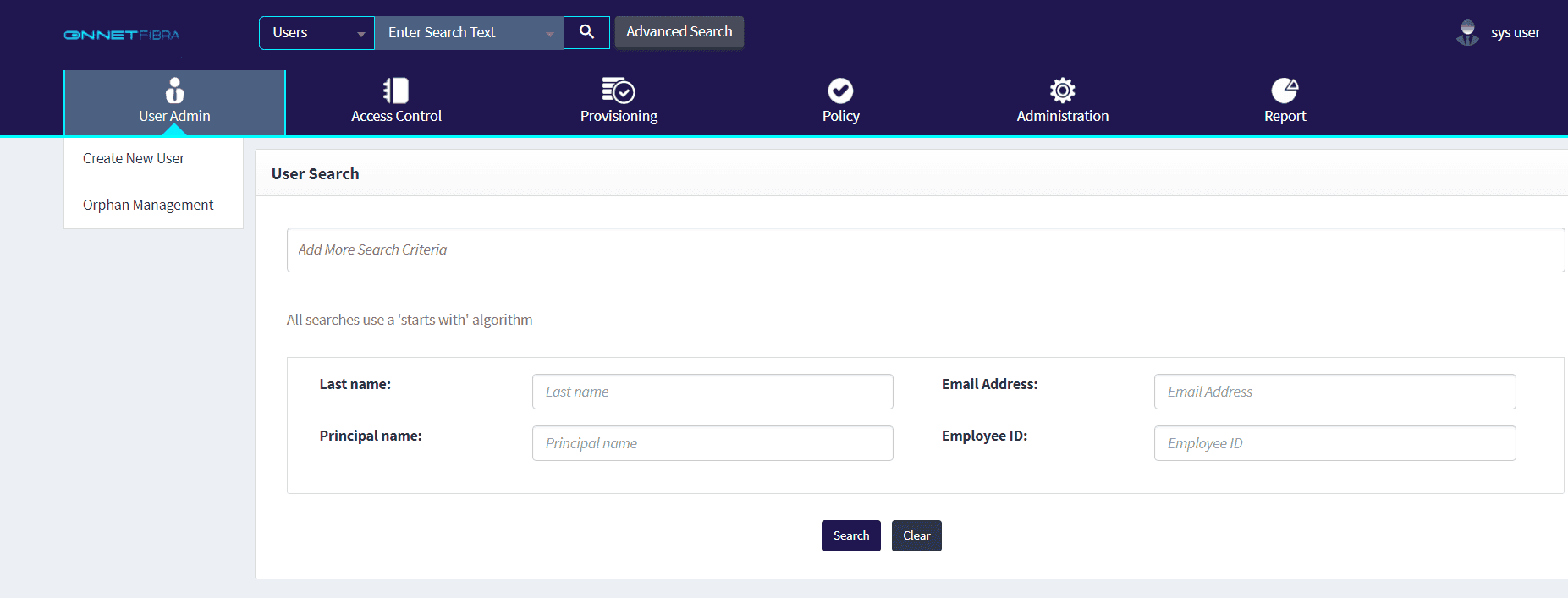
Task: Click the Search button below form
Action: (x=850, y=535)
